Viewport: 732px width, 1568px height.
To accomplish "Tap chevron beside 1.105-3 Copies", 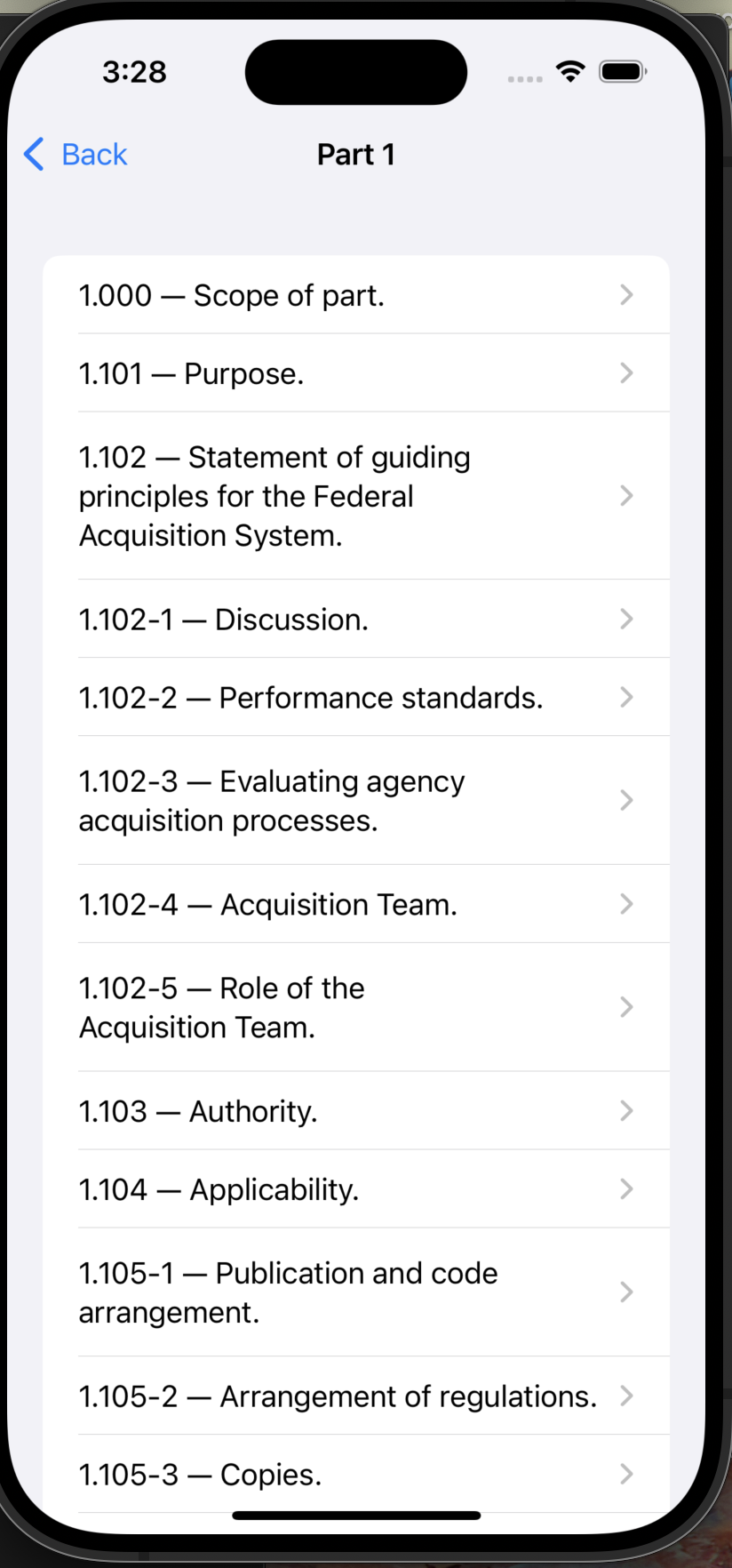I will (x=626, y=1474).
